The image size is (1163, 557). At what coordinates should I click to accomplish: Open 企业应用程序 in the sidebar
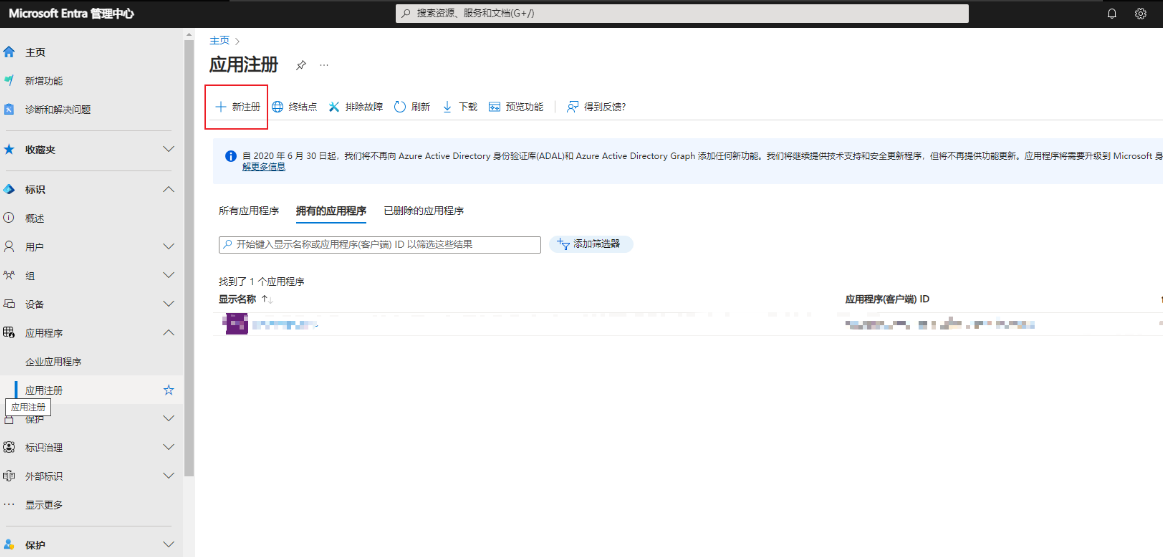[53, 362]
